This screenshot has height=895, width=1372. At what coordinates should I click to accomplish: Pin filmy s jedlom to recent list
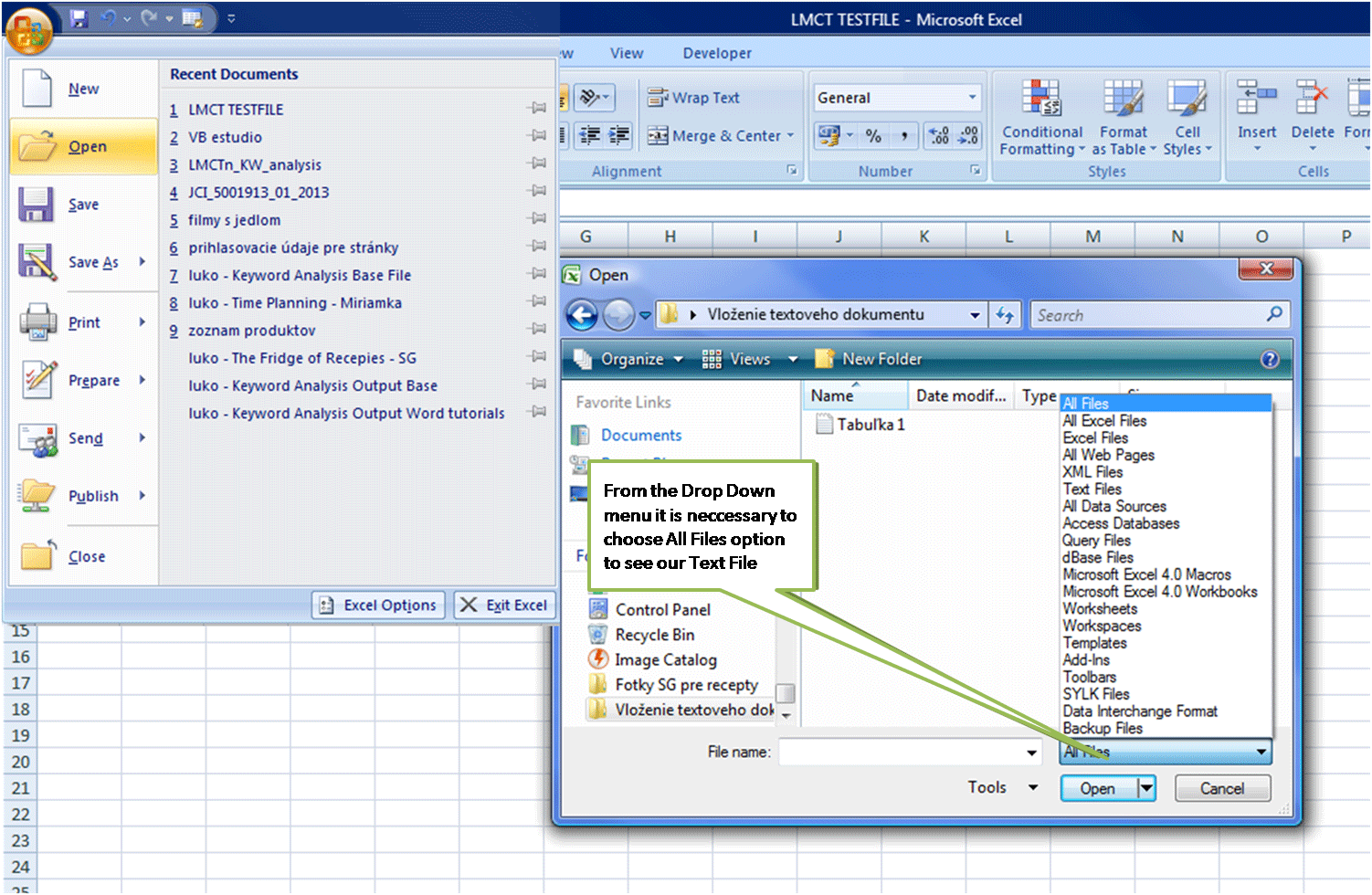538,219
